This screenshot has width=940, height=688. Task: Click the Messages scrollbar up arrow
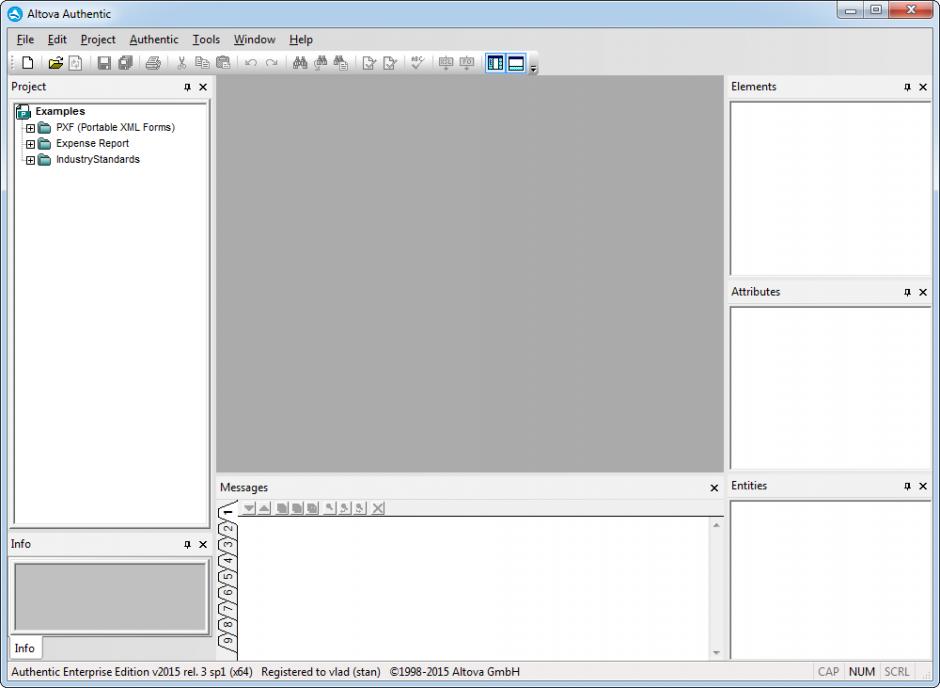[x=716, y=525]
